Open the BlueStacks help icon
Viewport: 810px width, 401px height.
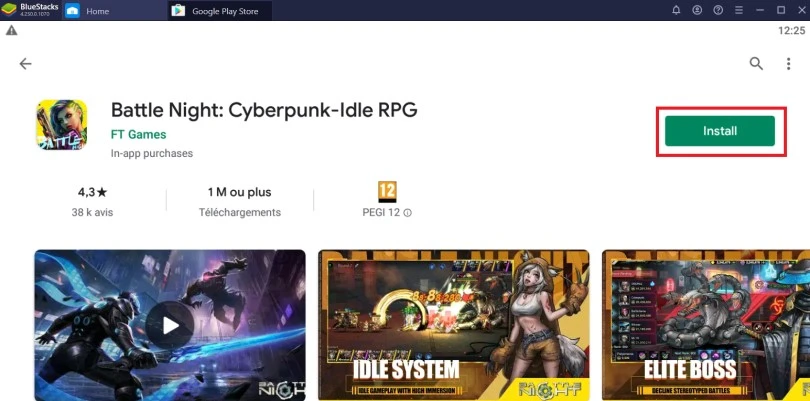point(718,10)
